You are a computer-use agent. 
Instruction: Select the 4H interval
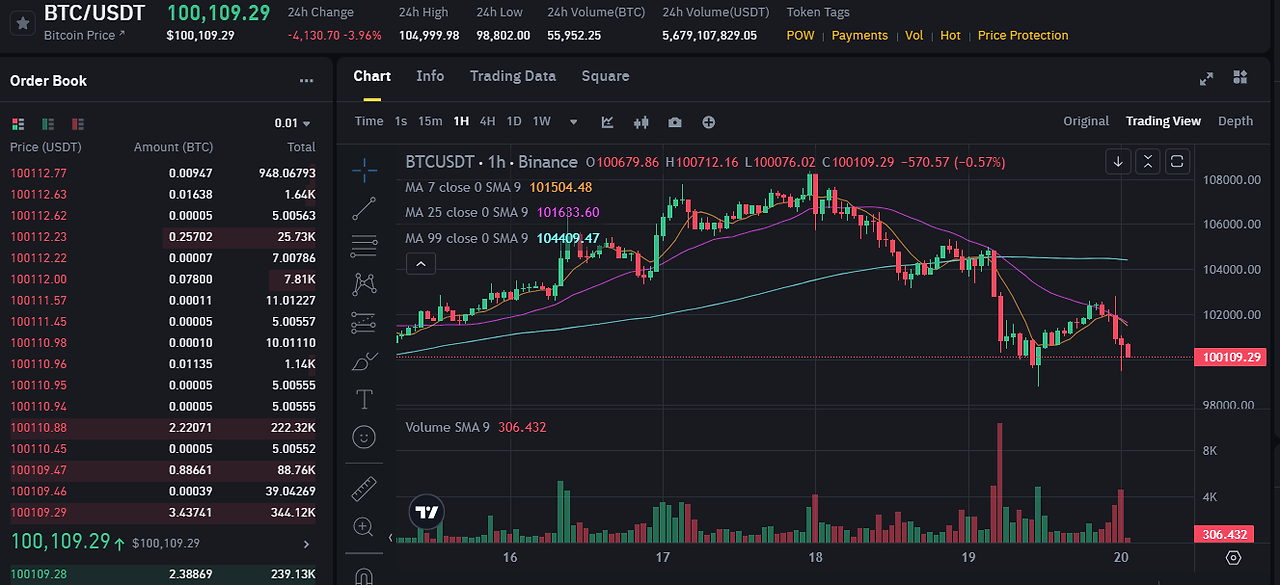pos(487,121)
